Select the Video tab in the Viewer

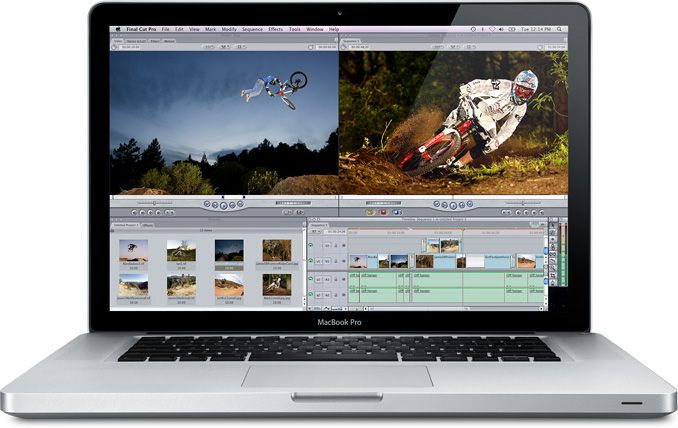118,41
